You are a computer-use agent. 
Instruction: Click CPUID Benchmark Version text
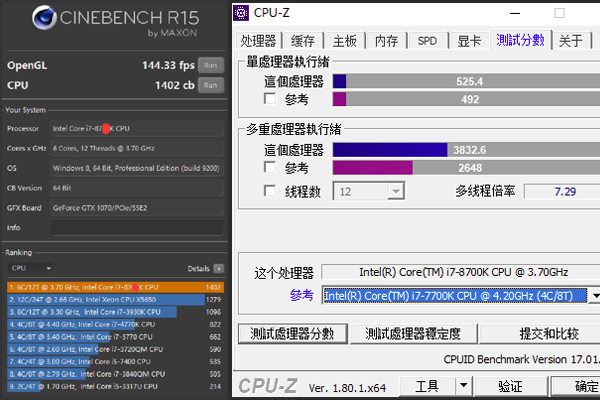click(x=522, y=359)
